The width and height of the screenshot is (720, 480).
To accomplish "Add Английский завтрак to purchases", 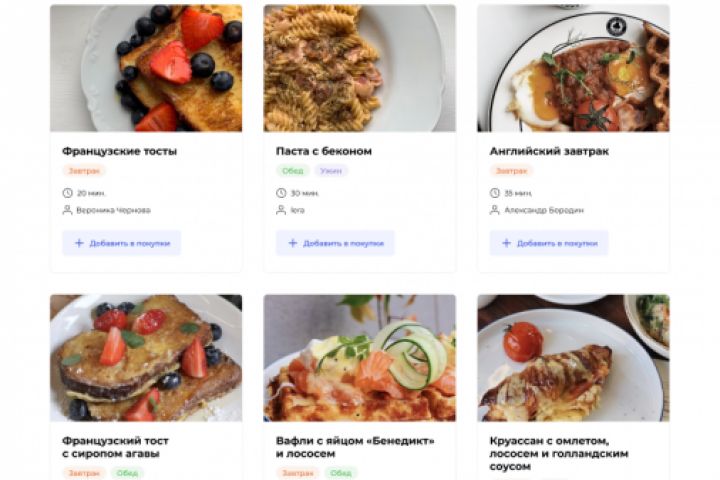I will pyautogui.click(x=548, y=243).
